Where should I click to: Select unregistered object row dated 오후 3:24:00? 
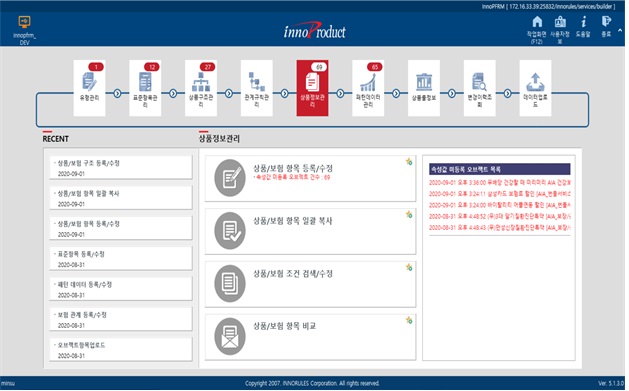click(x=499, y=205)
